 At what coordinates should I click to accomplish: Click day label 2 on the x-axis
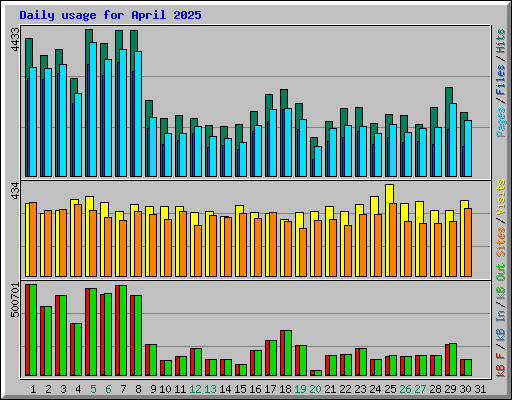coord(48,389)
